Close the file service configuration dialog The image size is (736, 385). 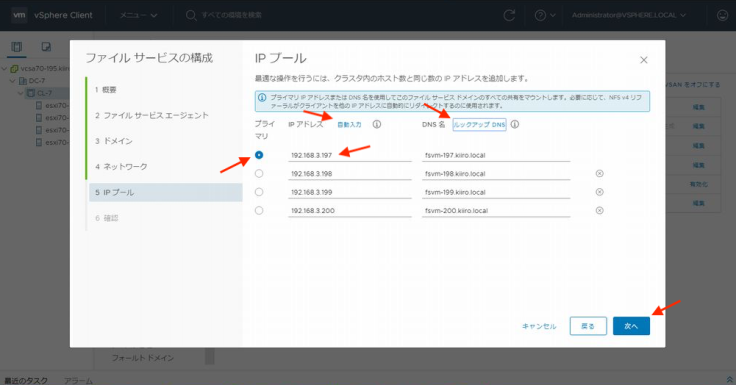tap(644, 60)
